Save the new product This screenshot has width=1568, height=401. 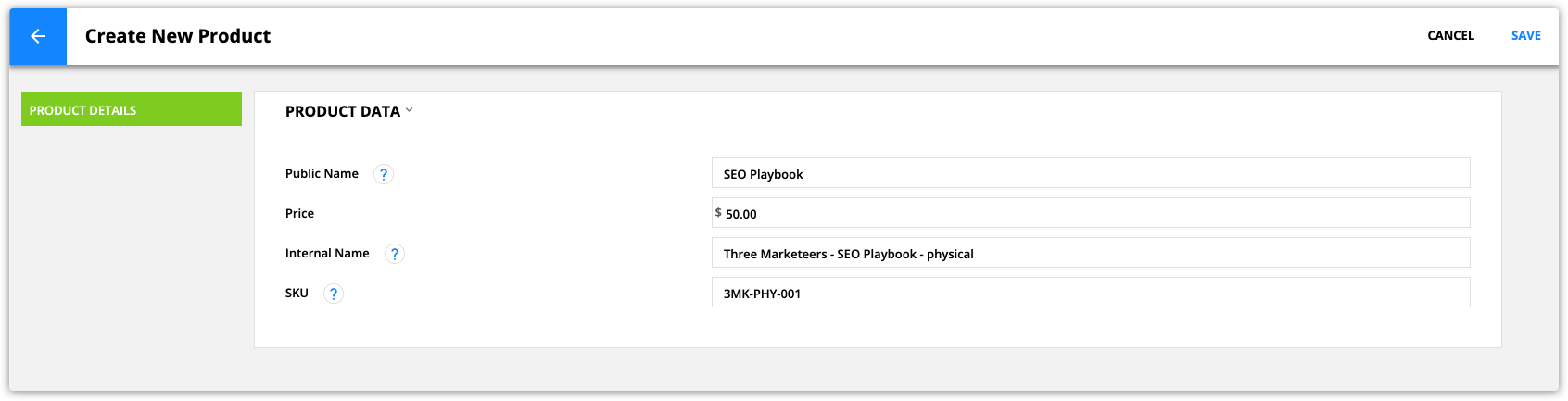click(x=1525, y=36)
